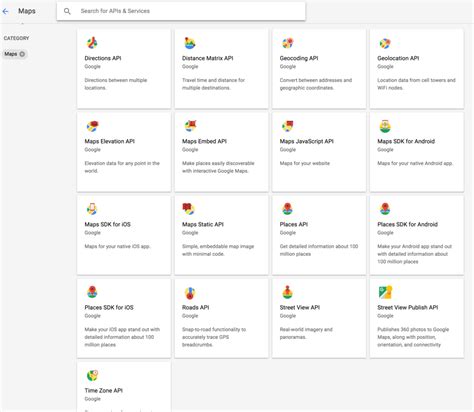The height and width of the screenshot is (412, 474).
Task: Click the Maps JavaScript API icon
Action: pos(287,126)
